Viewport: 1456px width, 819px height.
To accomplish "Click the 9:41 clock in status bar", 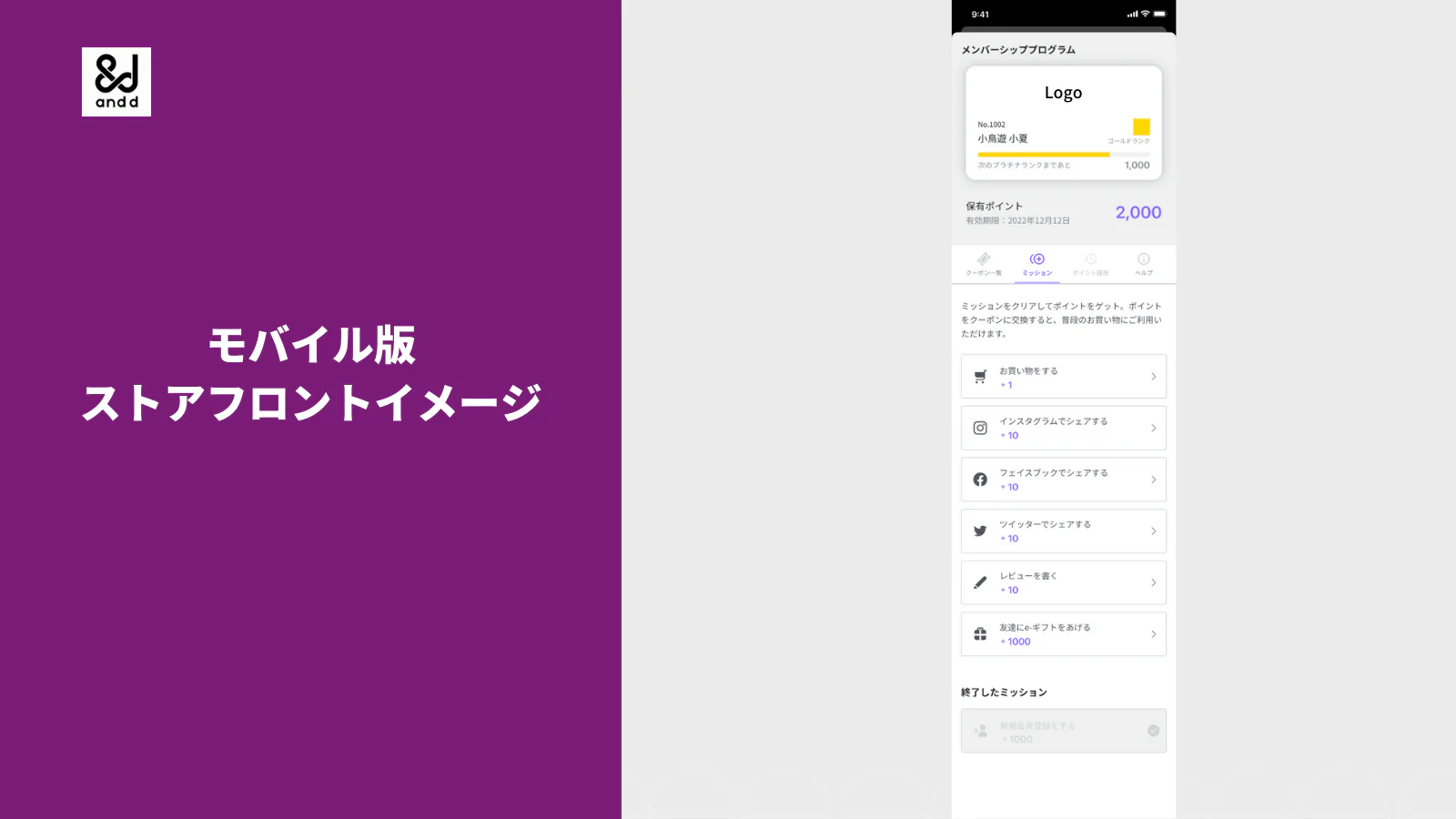I will [980, 15].
